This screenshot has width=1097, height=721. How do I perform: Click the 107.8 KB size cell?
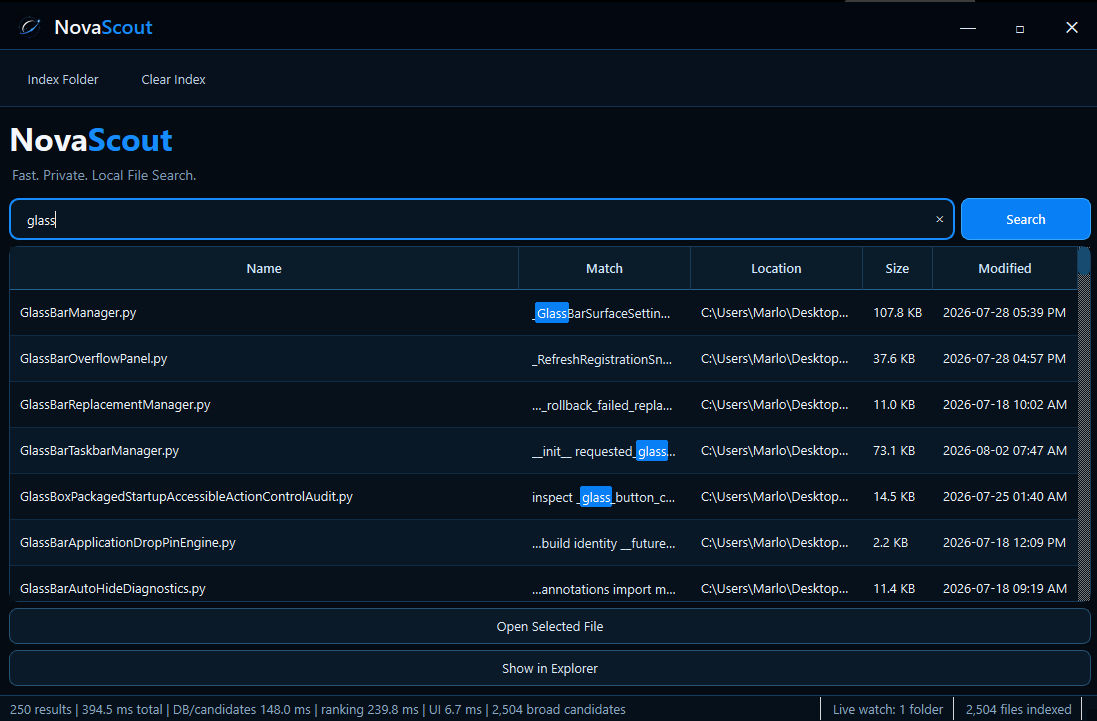898,313
